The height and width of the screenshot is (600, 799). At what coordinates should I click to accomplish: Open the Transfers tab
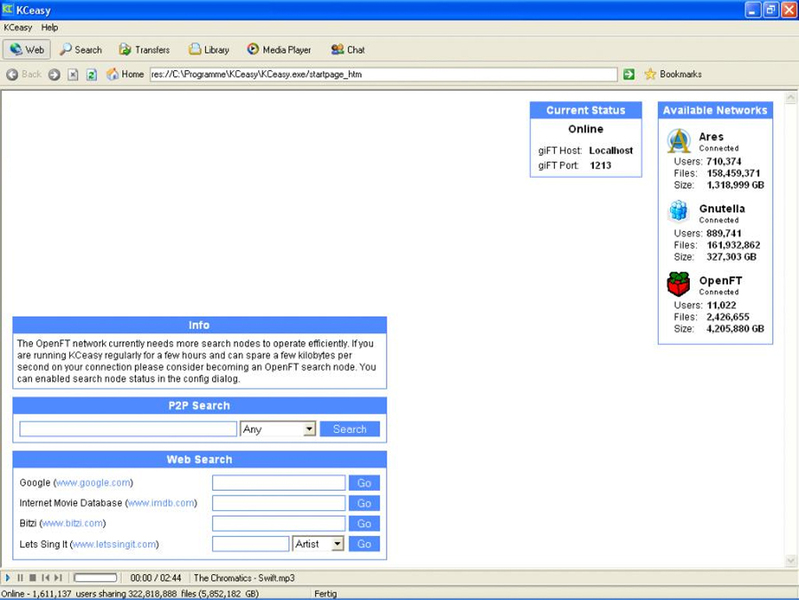[144, 49]
